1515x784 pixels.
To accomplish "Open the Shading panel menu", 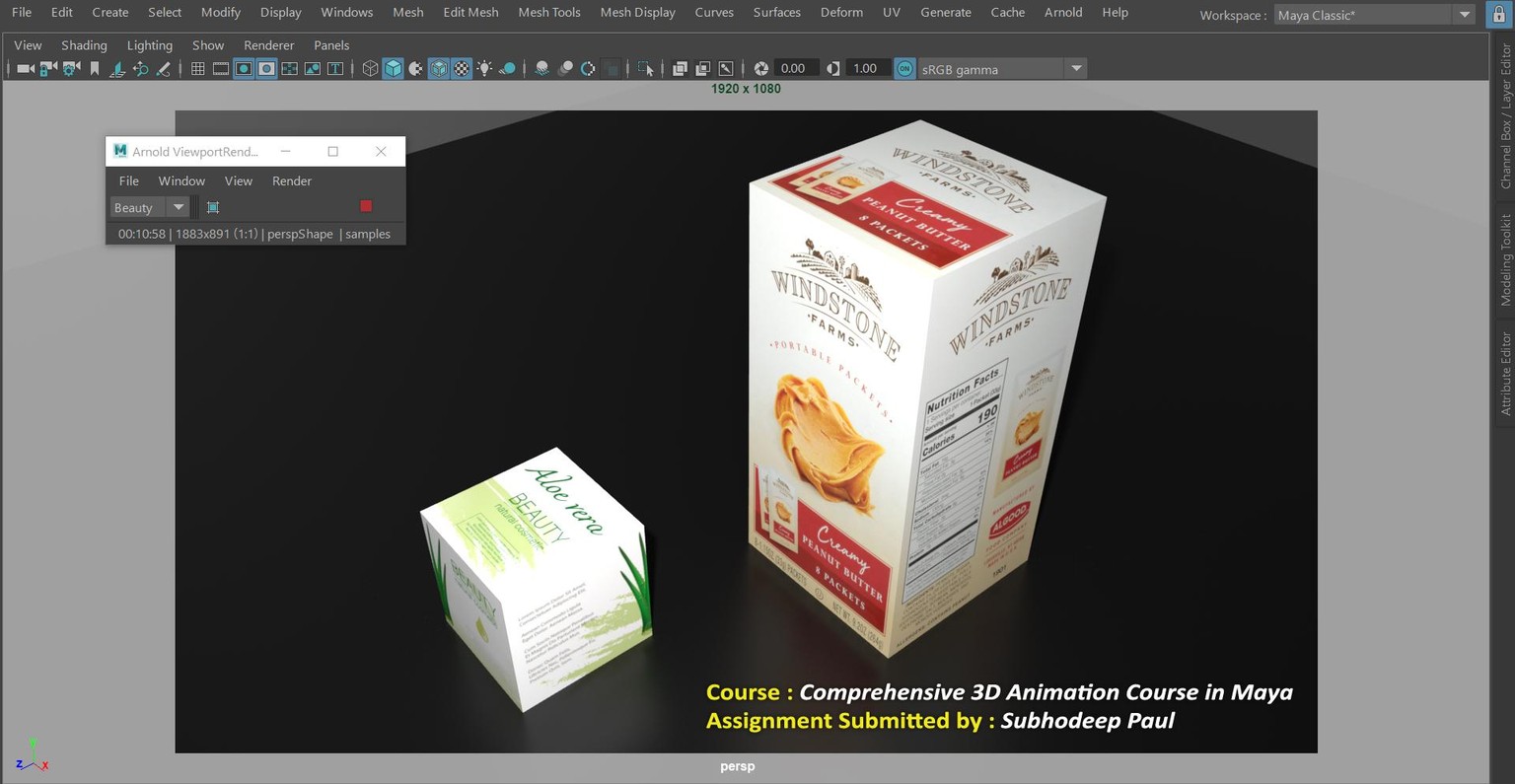I will (84, 45).
